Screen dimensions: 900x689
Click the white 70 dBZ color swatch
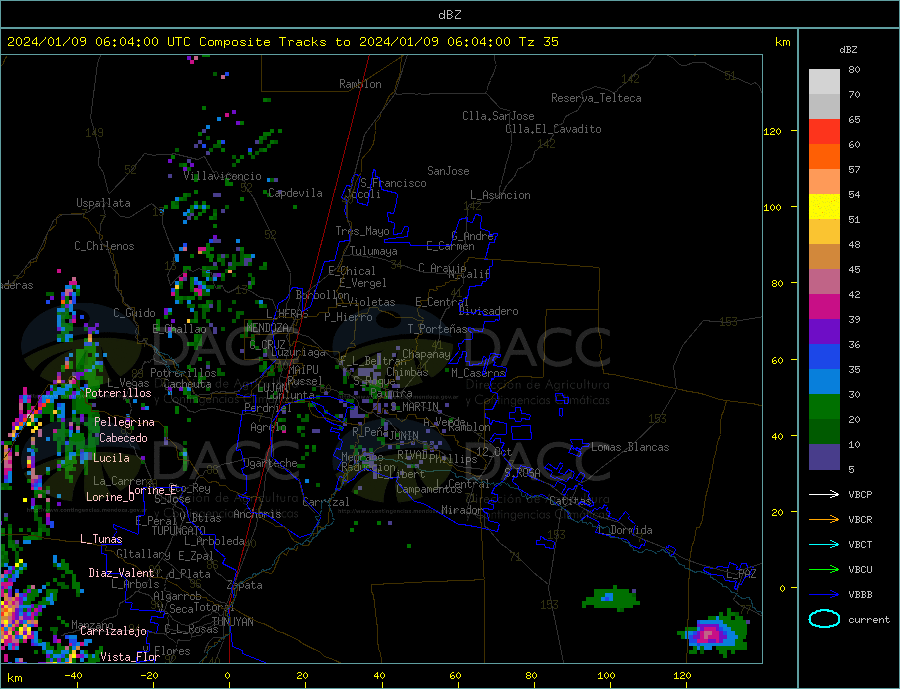[824, 82]
